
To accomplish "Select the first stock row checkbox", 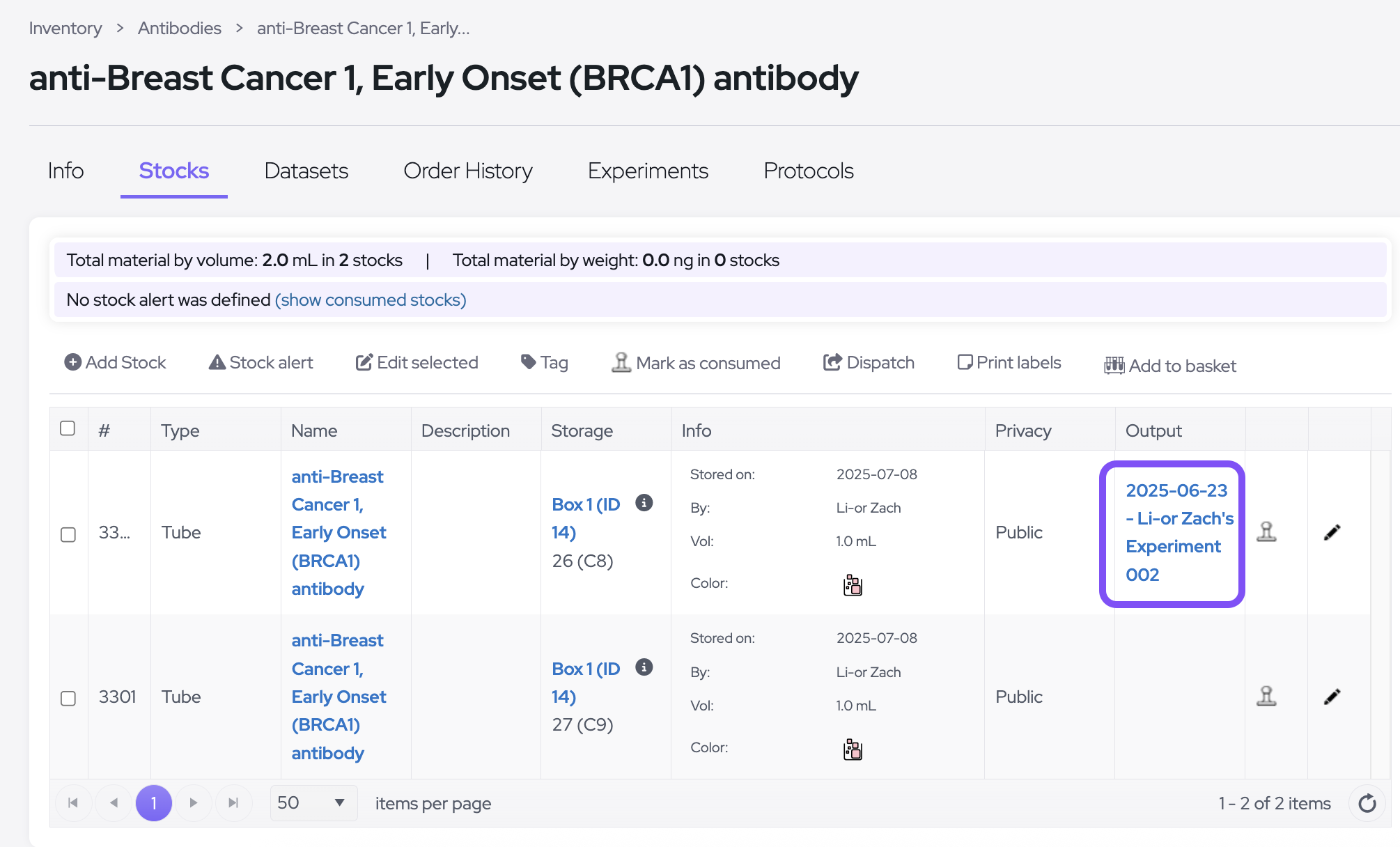I will 68,534.
